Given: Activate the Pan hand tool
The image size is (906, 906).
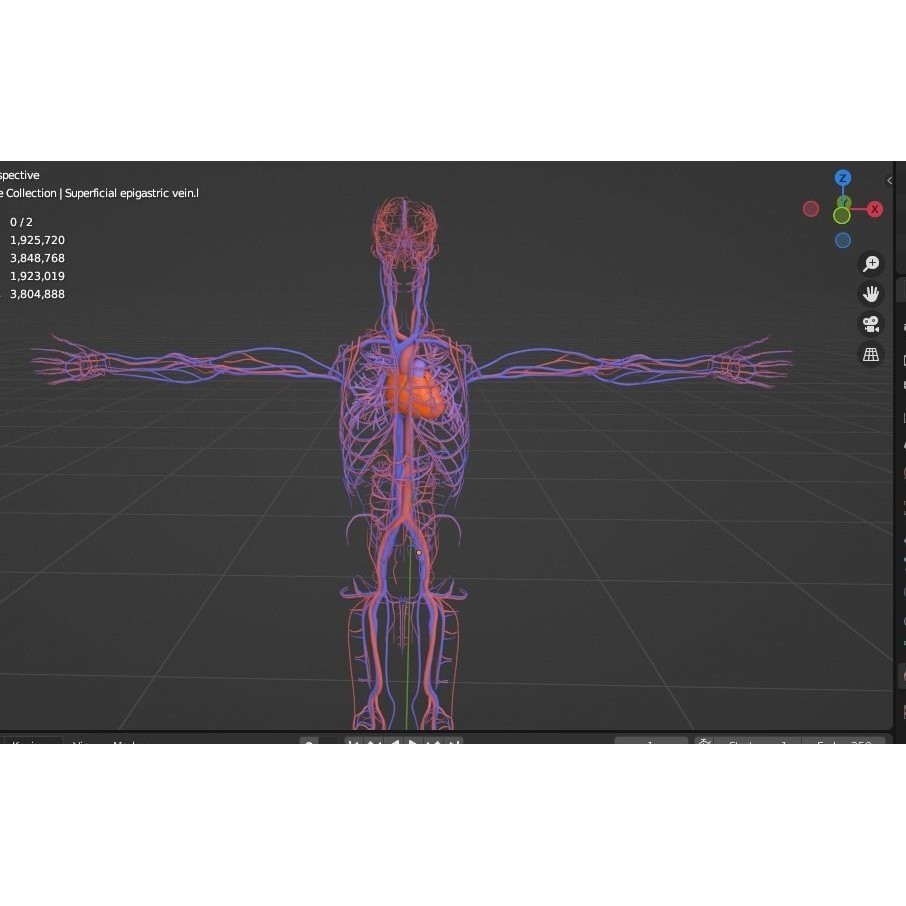Looking at the screenshot, I should pyautogui.click(x=870, y=293).
